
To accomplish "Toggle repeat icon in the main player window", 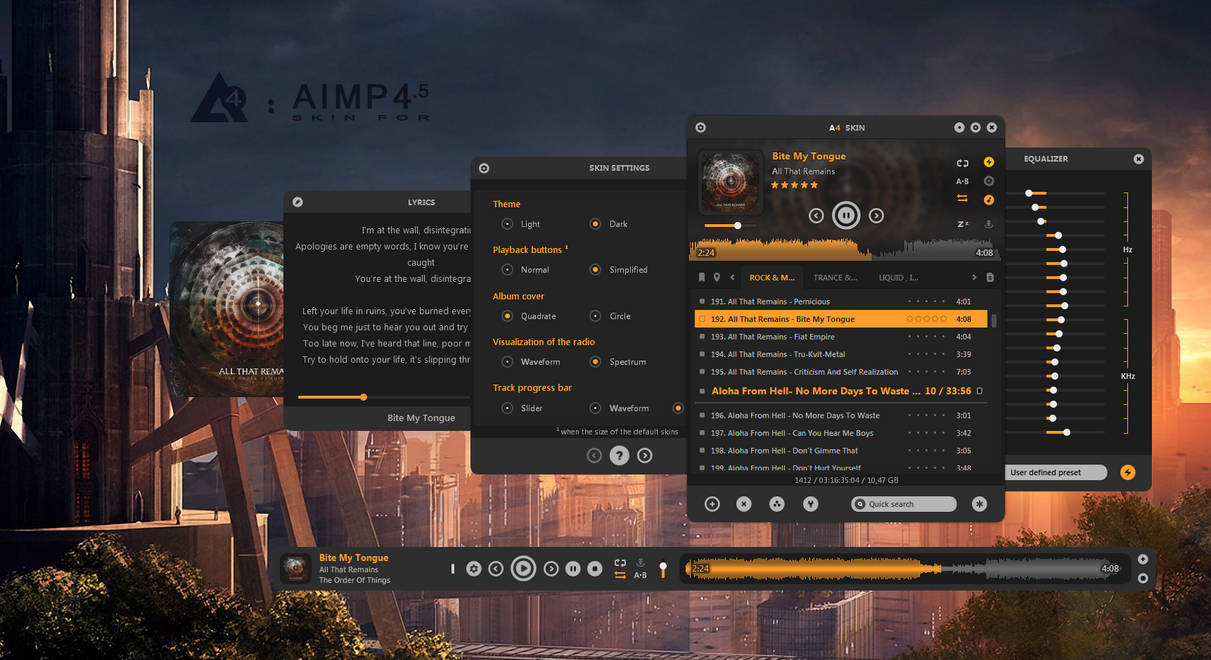I will (962, 162).
